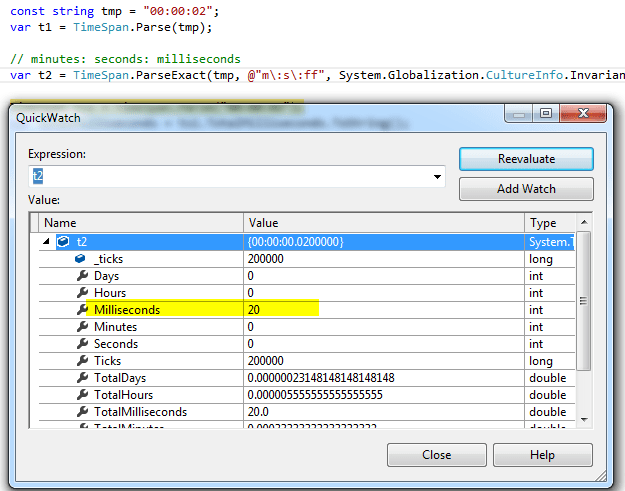Viewport: 625px width, 491px height.
Task: Click the wrench icon beside Minutes
Action: tap(82, 326)
